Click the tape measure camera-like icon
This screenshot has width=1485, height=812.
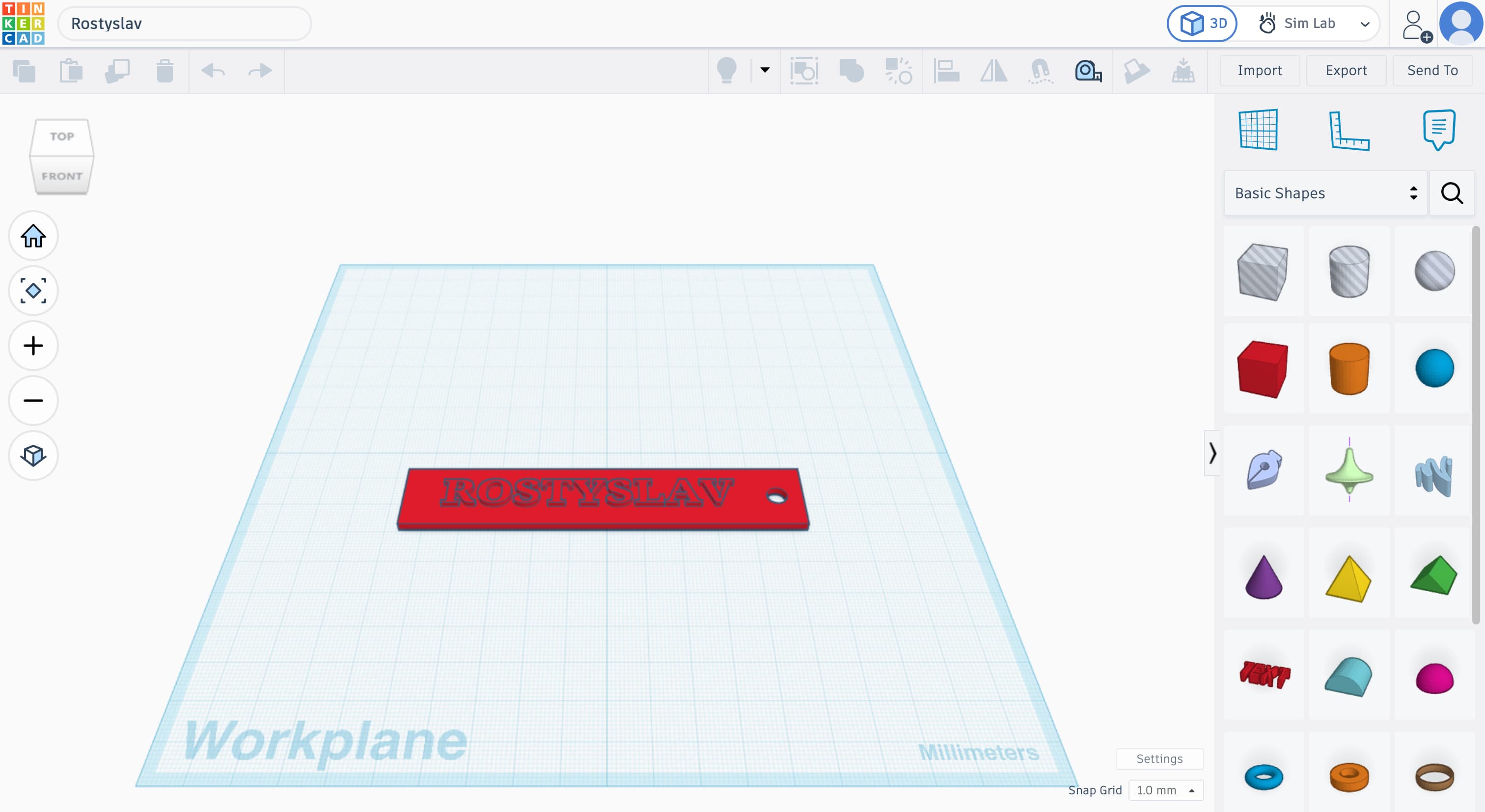pyautogui.click(x=1088, y=71)
